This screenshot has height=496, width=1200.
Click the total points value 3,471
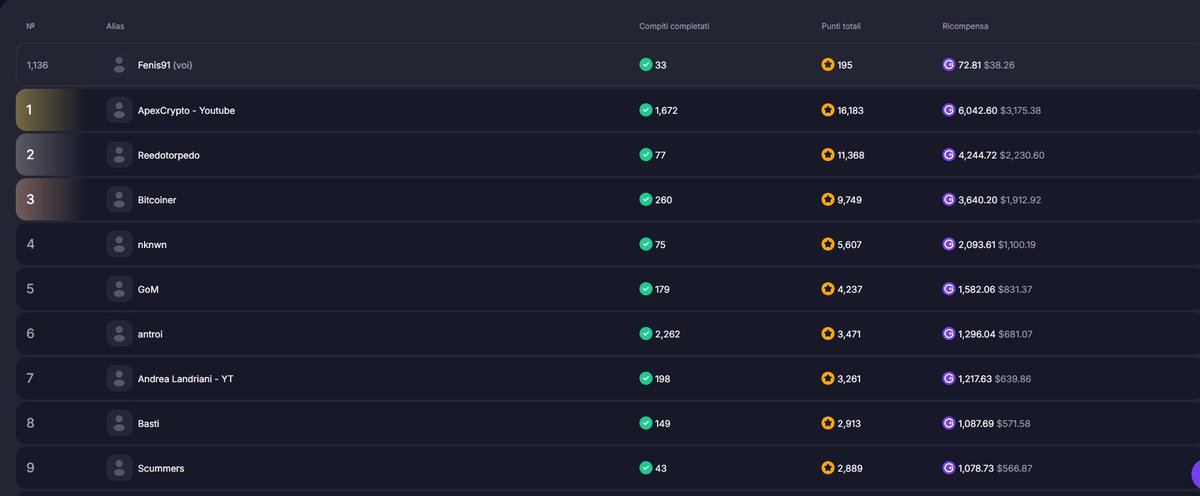[849, 333]
